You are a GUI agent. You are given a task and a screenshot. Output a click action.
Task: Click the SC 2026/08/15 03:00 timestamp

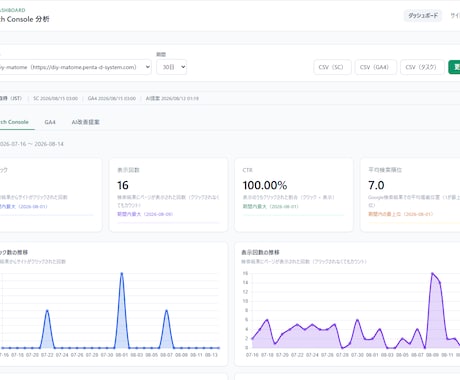[x=55, y=98]
